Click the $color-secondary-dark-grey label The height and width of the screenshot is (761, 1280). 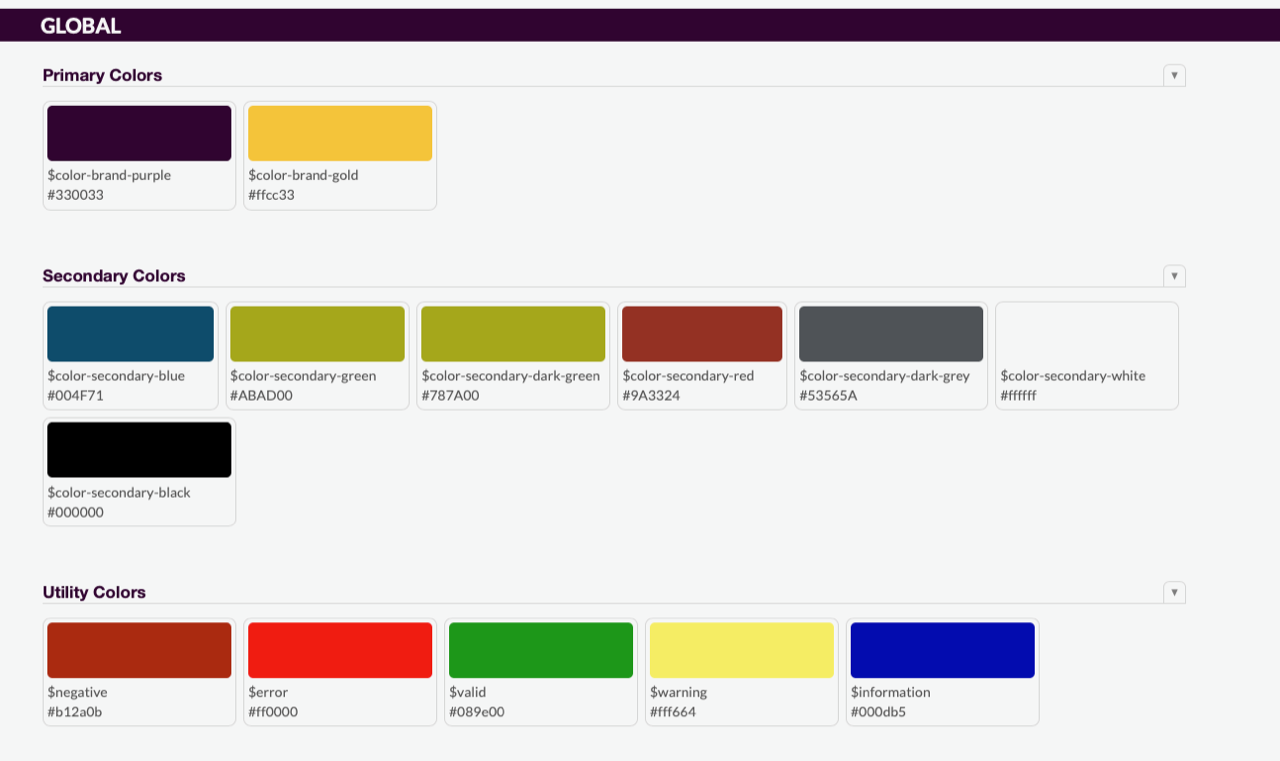(885, 376)
